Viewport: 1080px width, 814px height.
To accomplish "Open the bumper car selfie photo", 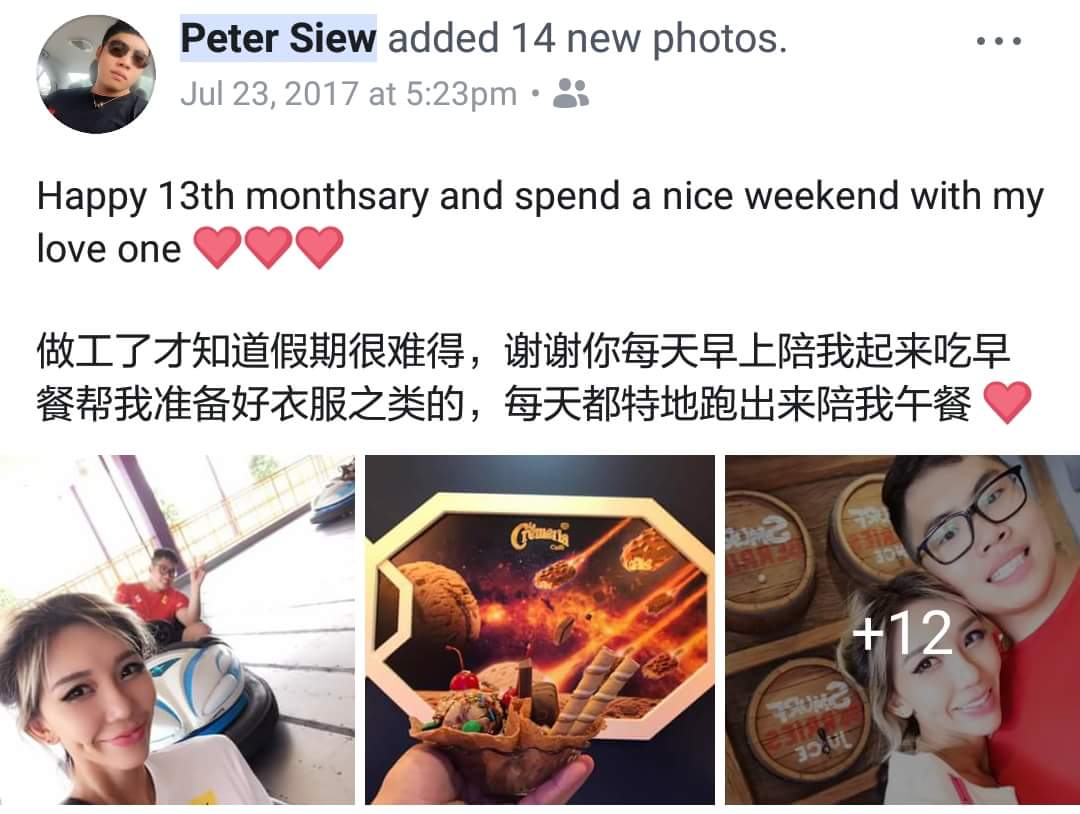I will [x=177, y=629].
